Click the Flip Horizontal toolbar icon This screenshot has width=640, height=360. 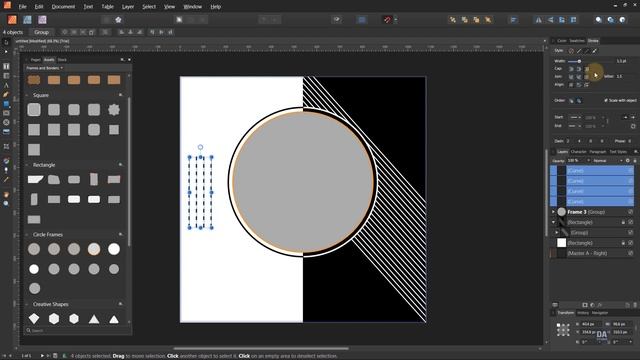(538, 20)
